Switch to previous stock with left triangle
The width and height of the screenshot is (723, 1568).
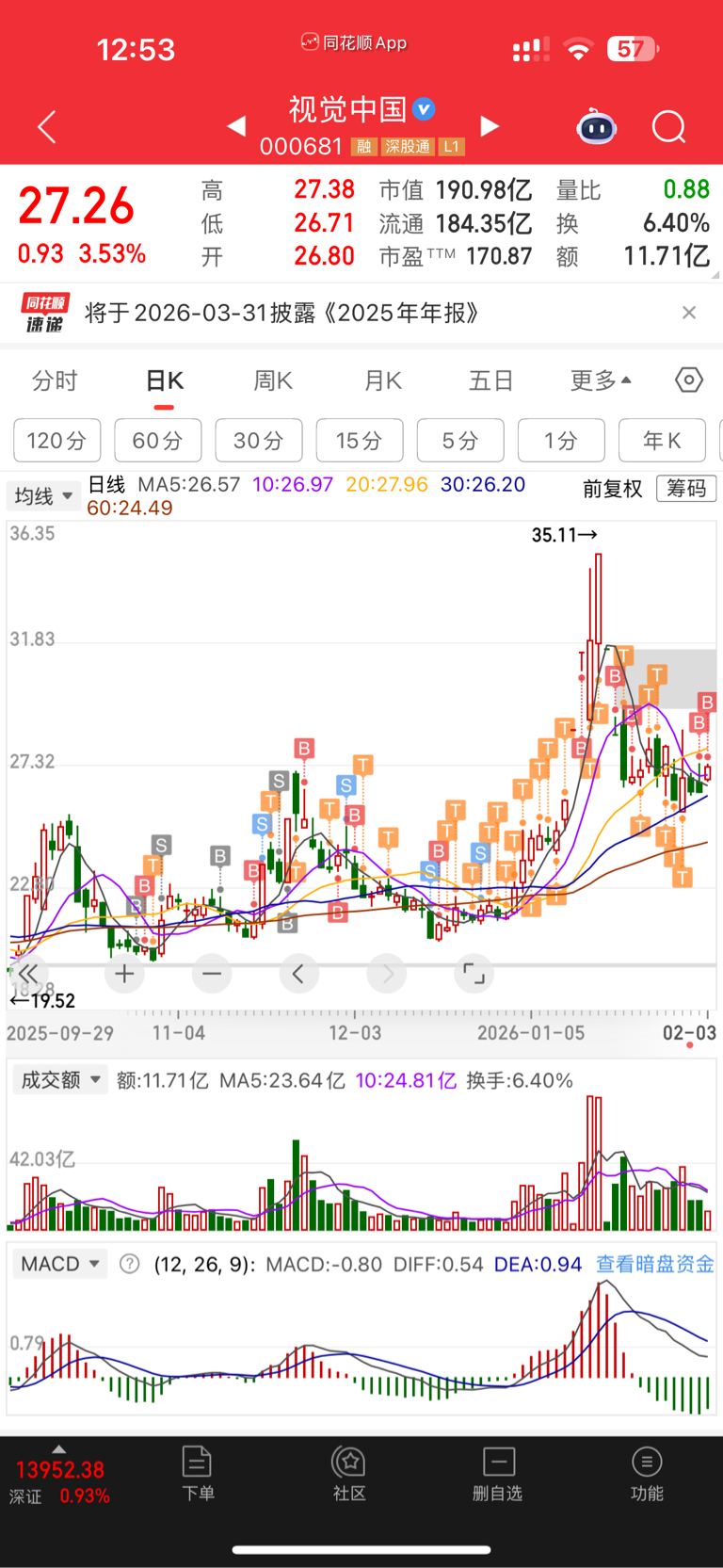pos(236,126)
